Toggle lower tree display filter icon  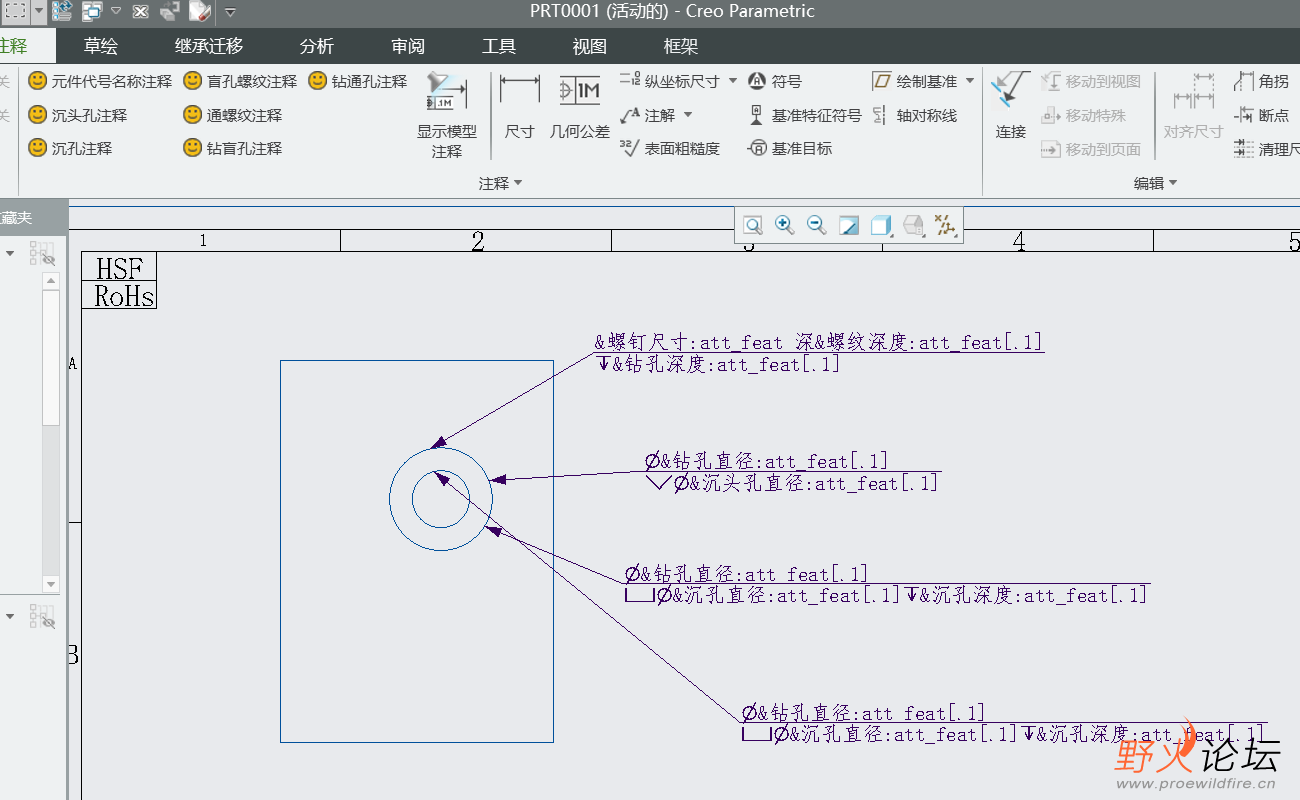pos(43,616)
